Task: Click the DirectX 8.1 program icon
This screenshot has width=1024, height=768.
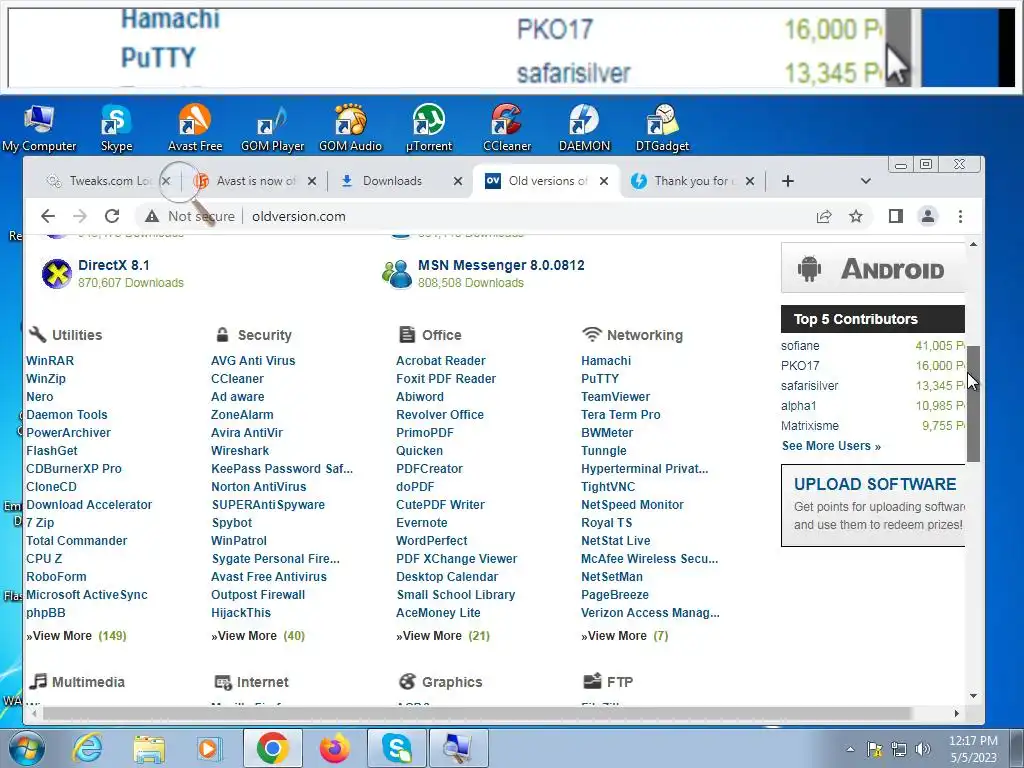Action: [57, 273]
